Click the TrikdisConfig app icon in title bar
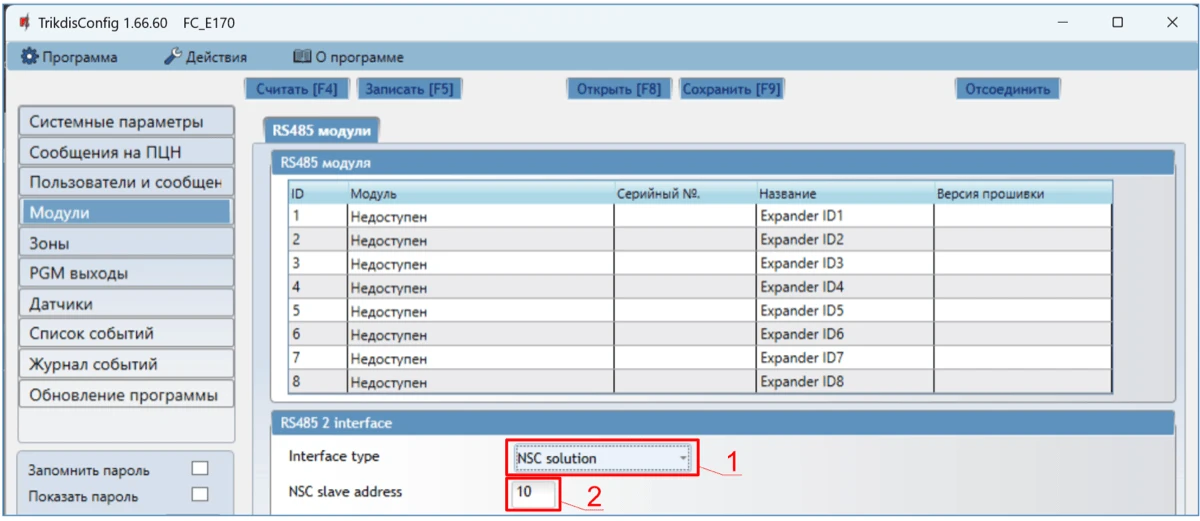Image resolution: width=1200 pixels, height=521 pixels. click(x=24, y=22)
